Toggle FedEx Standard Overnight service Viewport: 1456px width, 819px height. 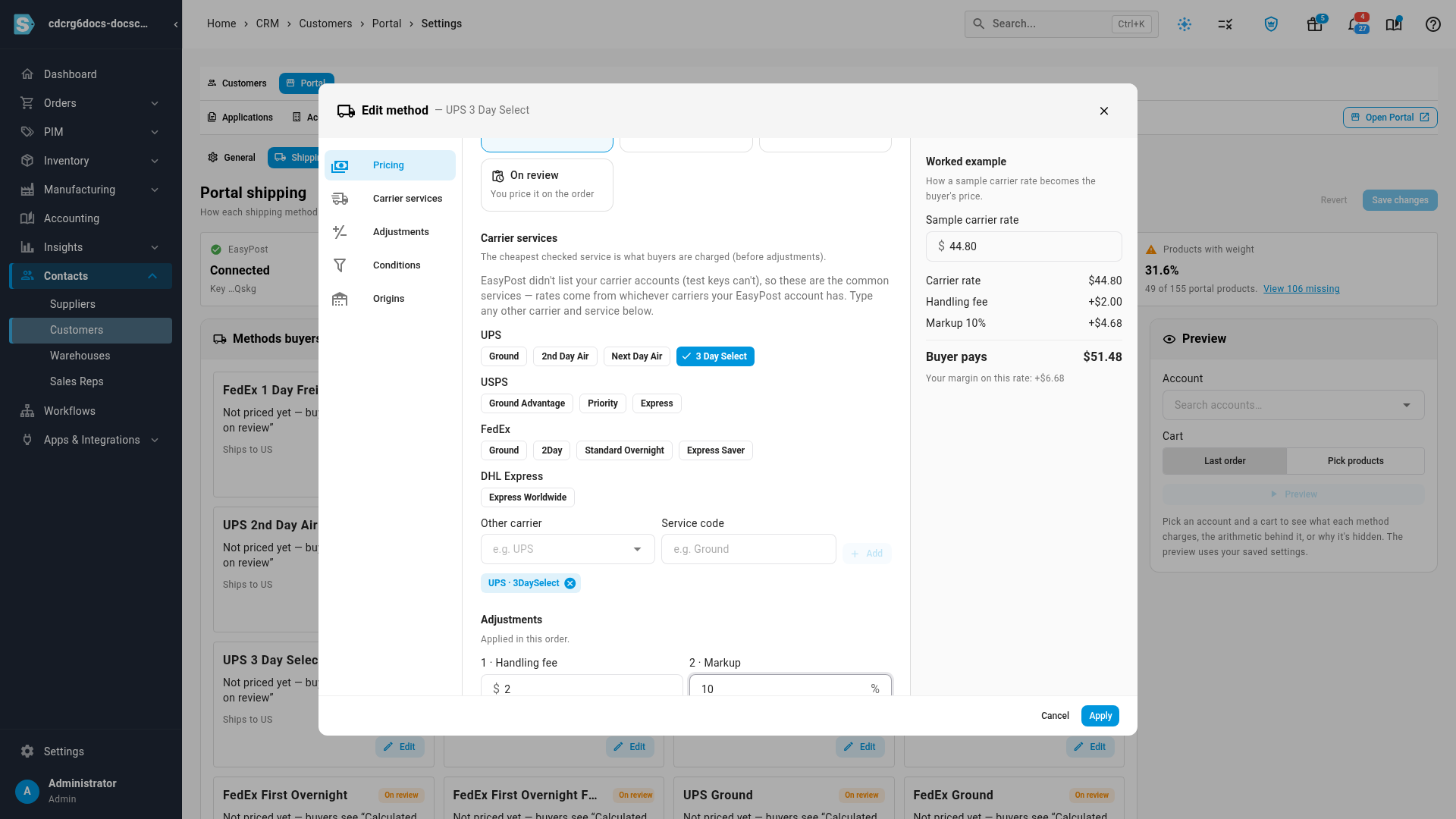click(x=624, y=450)
